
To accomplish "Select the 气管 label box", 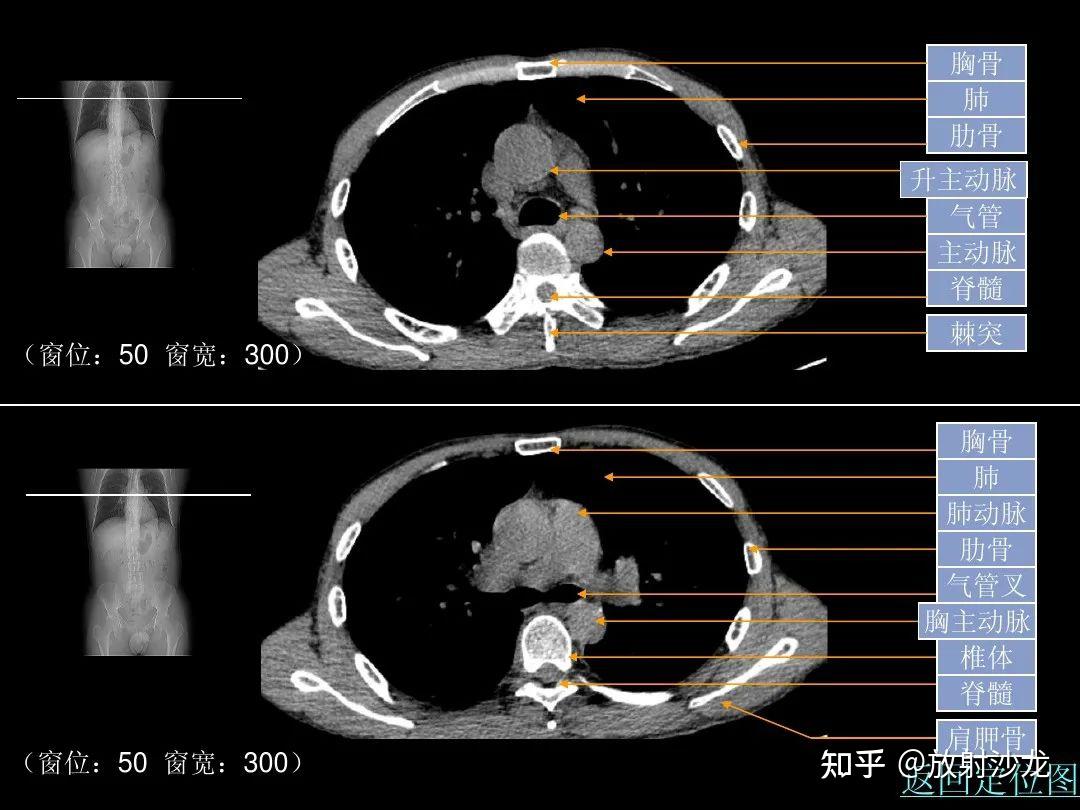I will point(976,216).
